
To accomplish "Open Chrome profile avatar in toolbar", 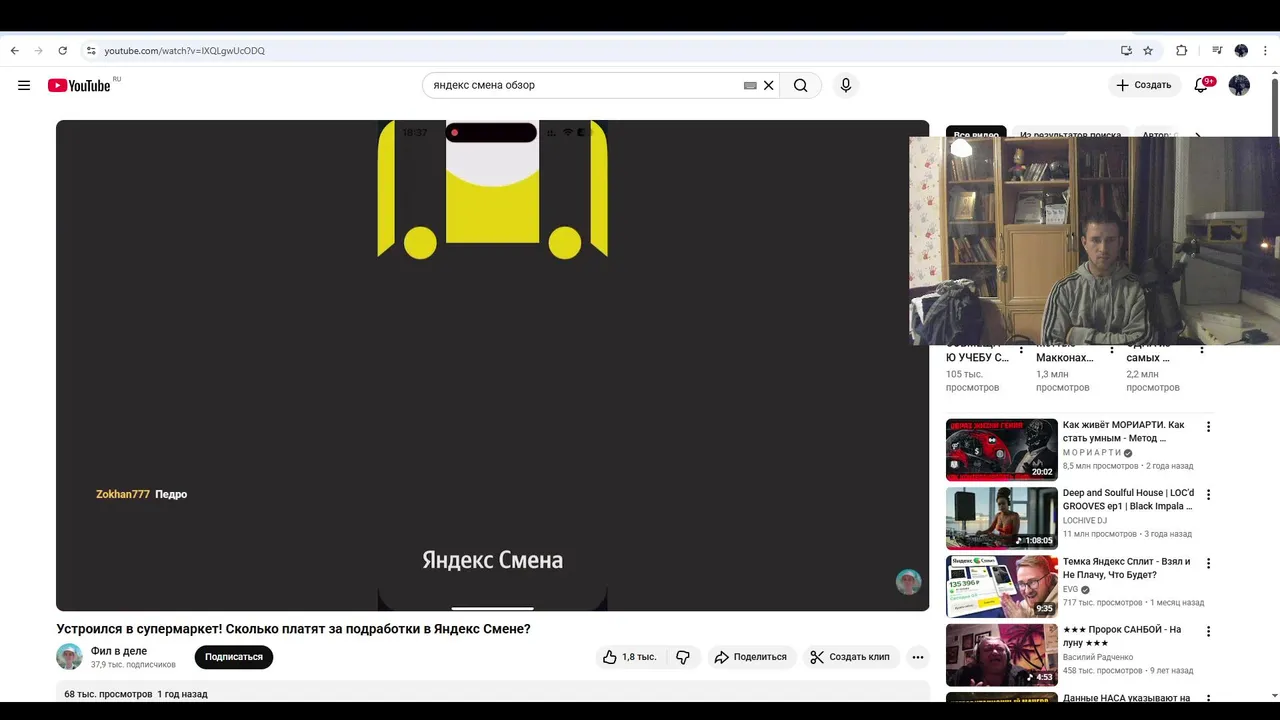I will pyautogui.click(x=1241, y=51).
